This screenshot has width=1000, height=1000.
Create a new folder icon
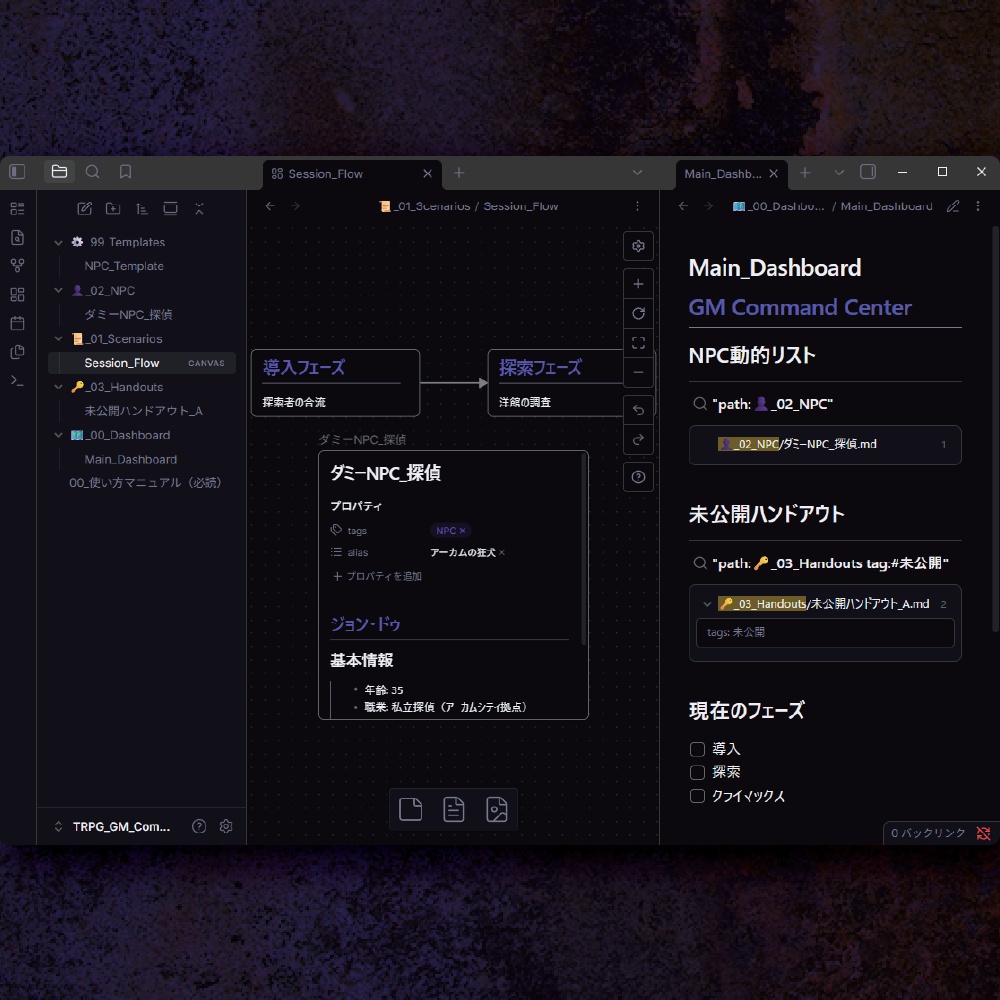[x=113, y=209]
